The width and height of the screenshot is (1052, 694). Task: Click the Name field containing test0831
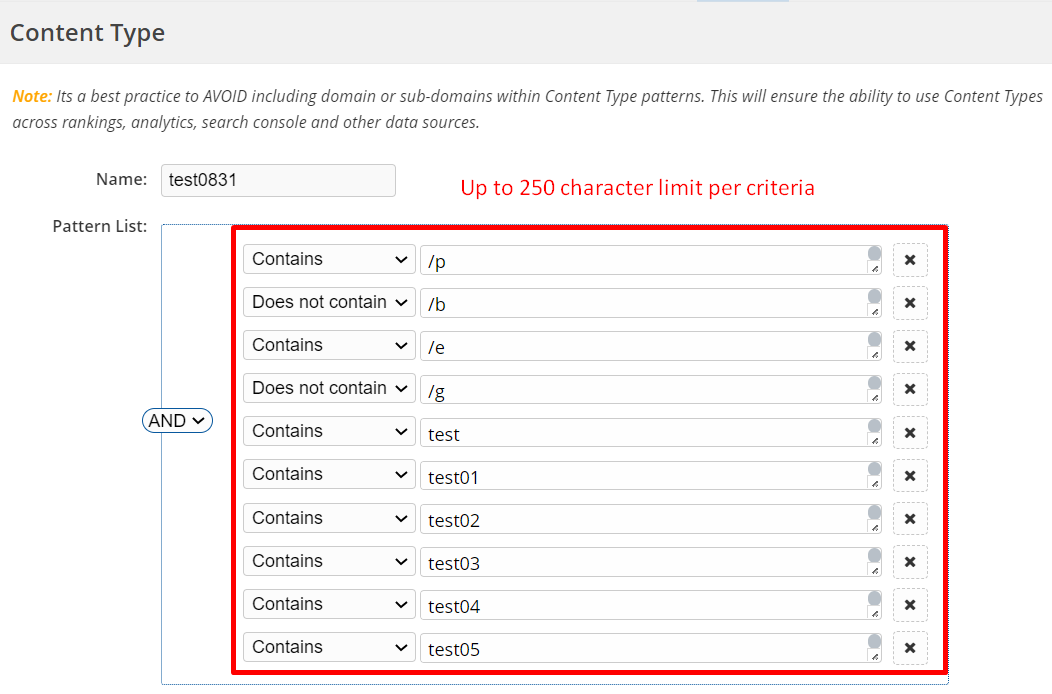(278, 180)
